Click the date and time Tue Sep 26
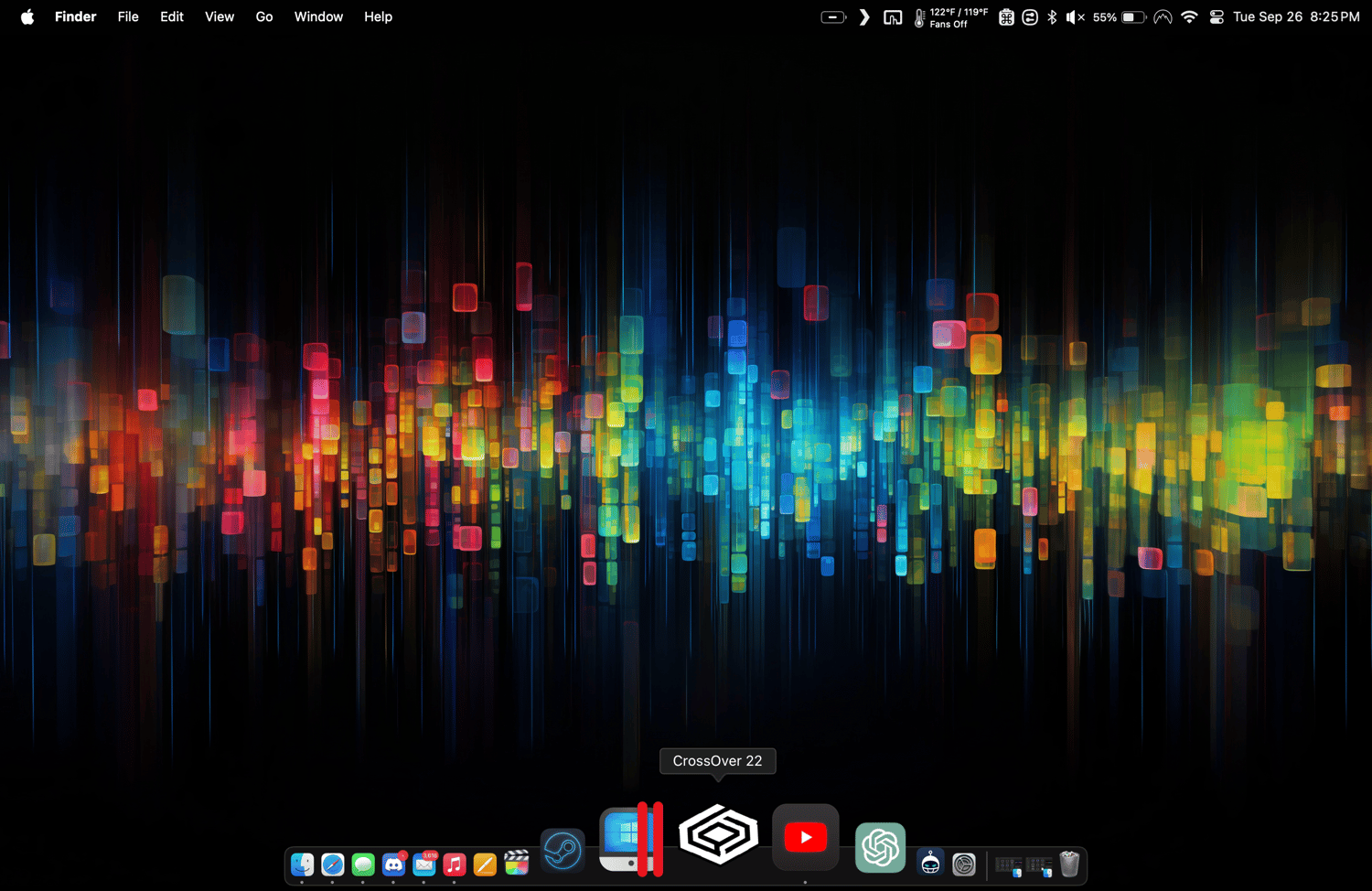1372x891 pixels. [1296, 16]
